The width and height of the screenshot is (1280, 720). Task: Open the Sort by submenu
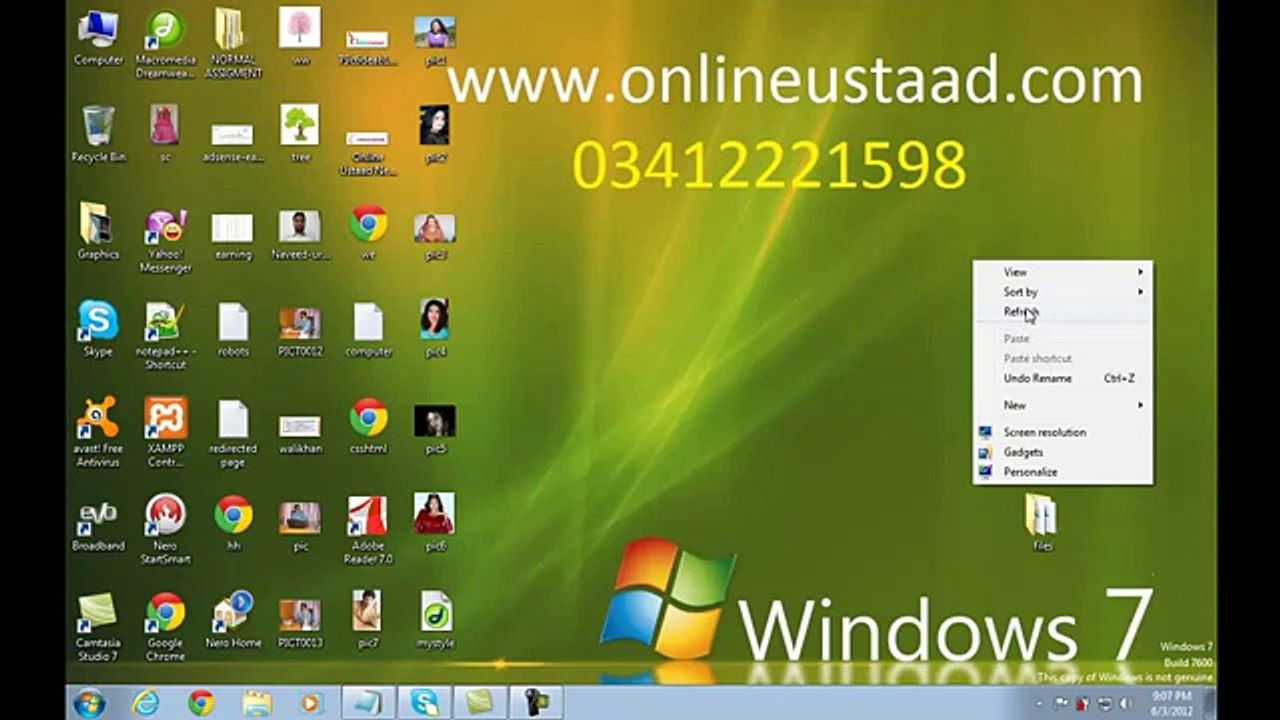tap(1062, 292)
